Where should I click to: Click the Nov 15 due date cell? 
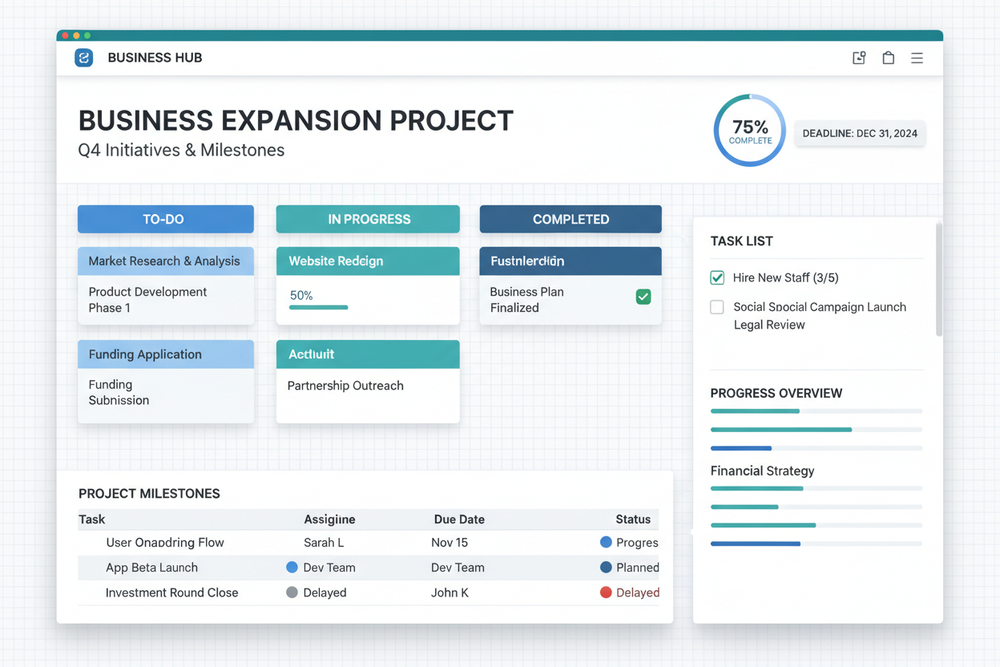pos(450,542)
